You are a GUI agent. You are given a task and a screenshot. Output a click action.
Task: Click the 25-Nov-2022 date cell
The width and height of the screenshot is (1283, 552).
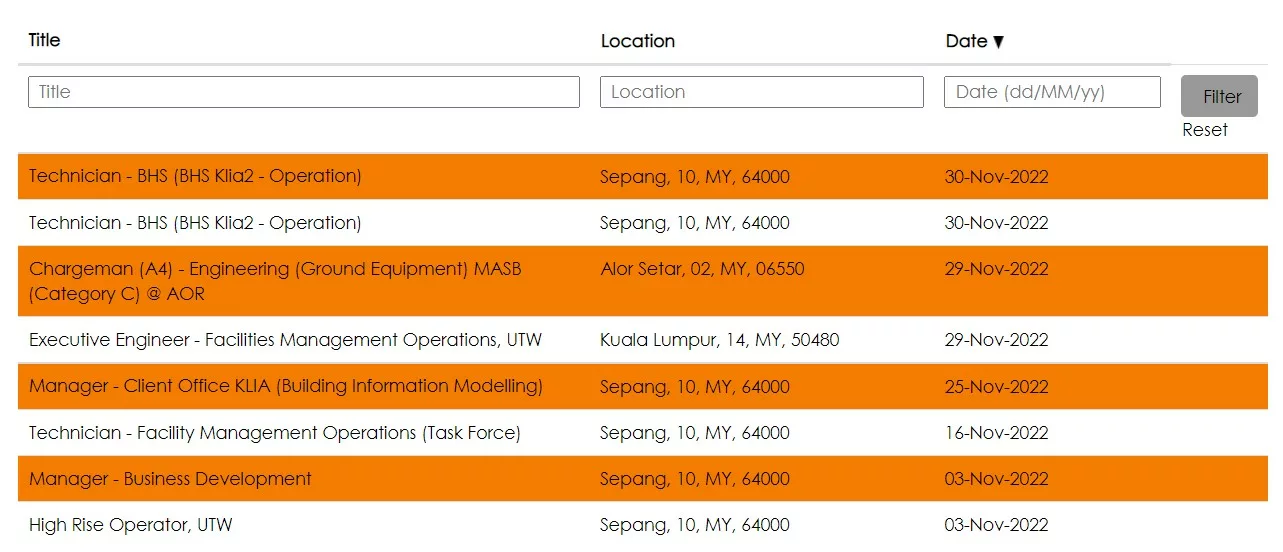(996, 387)
